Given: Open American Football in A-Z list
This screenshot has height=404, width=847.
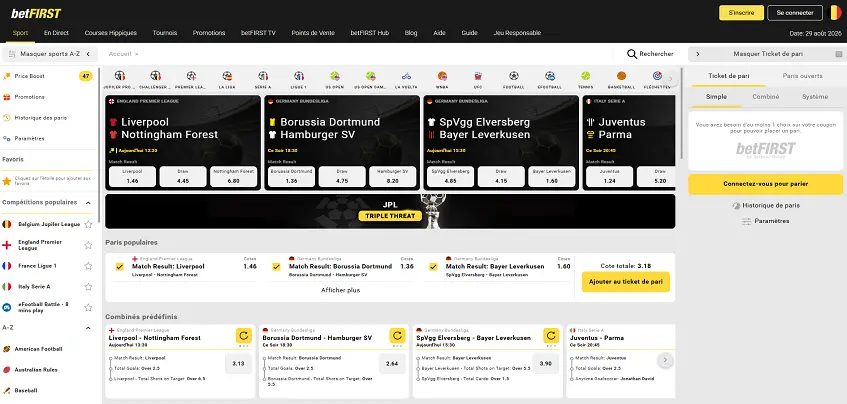Looking at the screenshot, I should point(38,349).
